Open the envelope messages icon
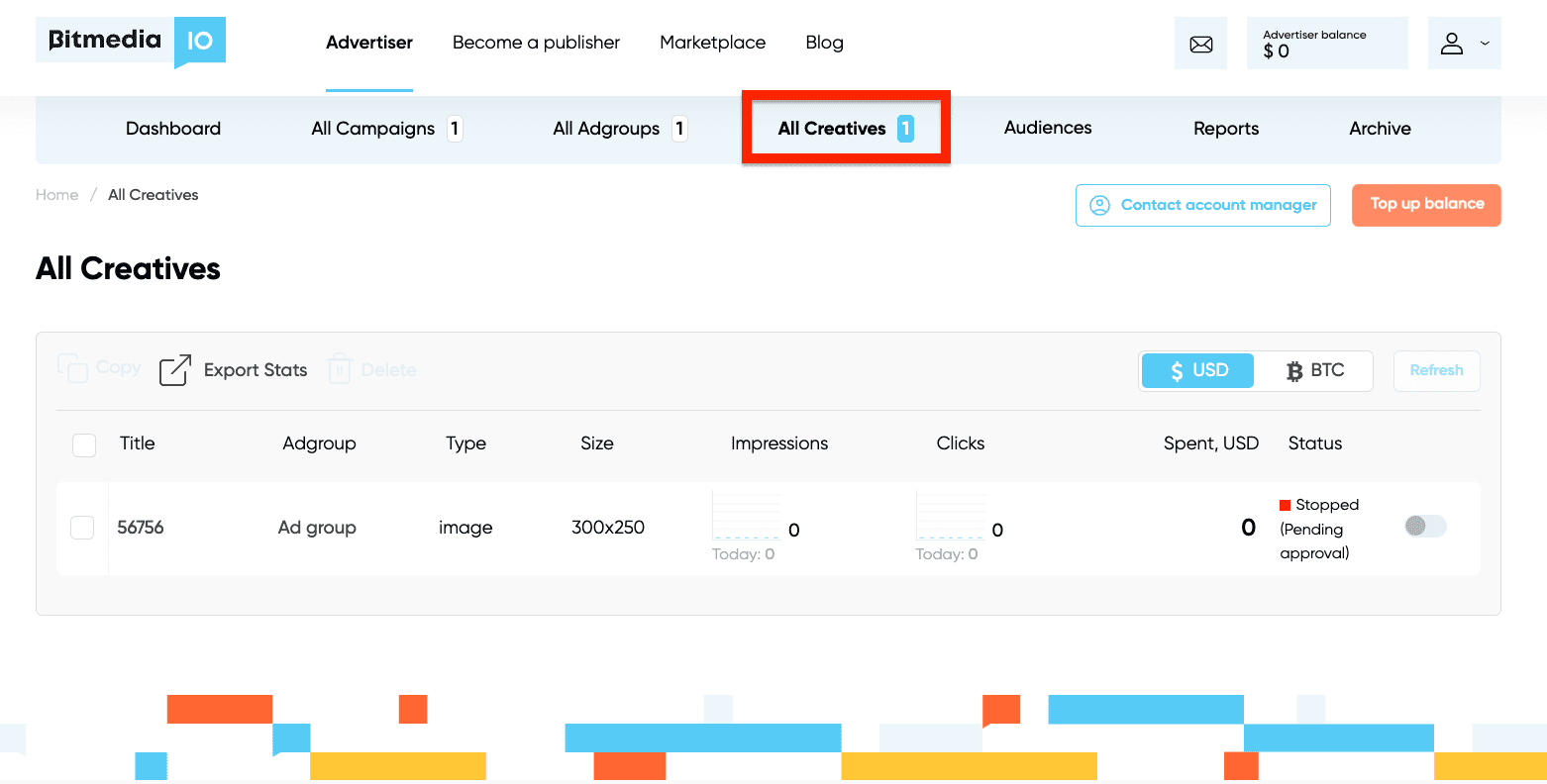The width and height of the screenshot is (1547, 784). point(1200,44)
